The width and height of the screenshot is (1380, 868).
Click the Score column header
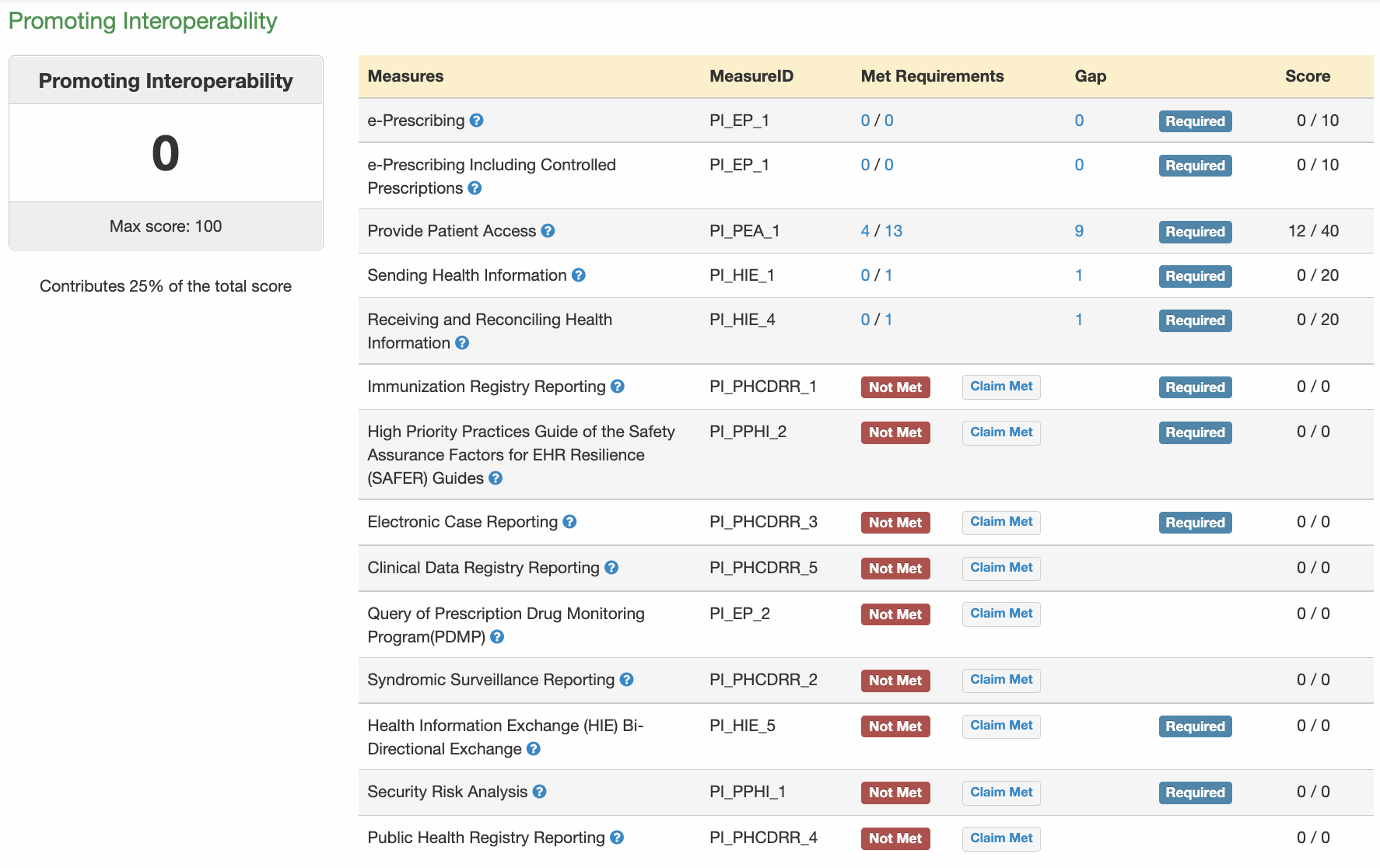pos(1308,76)
